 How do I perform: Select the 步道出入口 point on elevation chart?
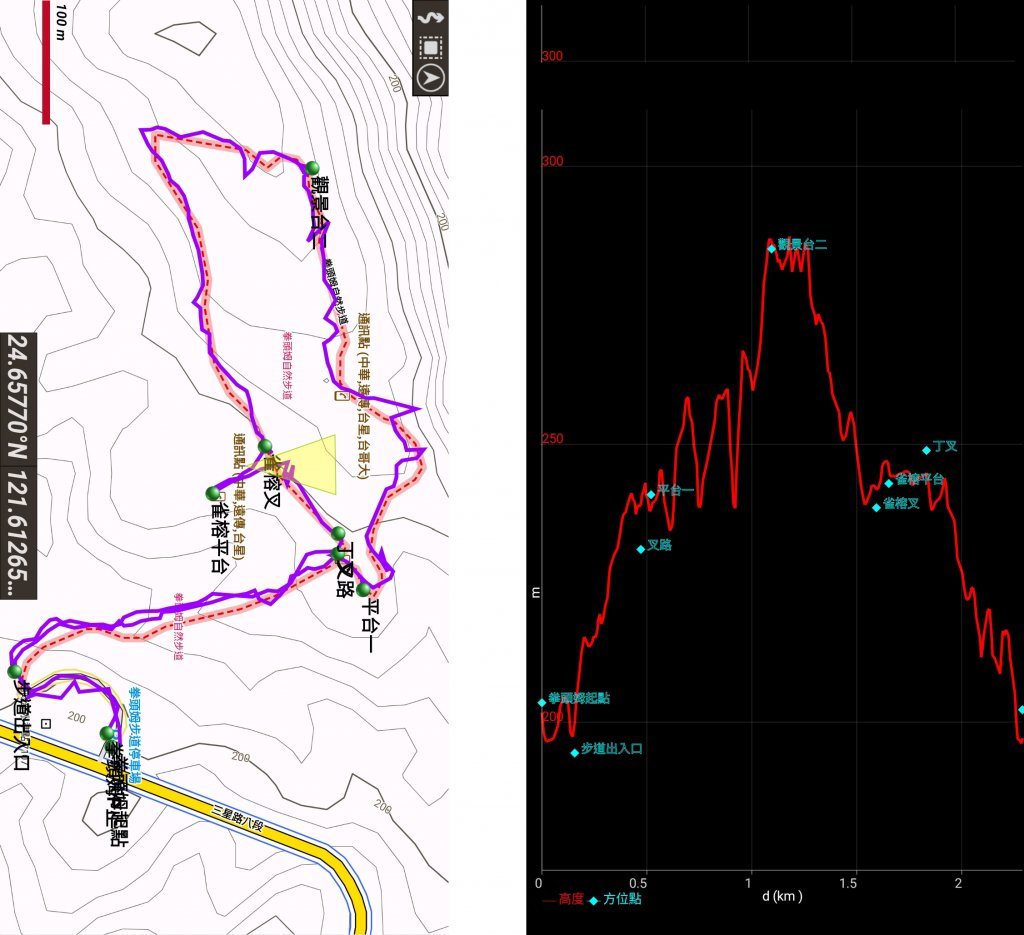point(575,752)
